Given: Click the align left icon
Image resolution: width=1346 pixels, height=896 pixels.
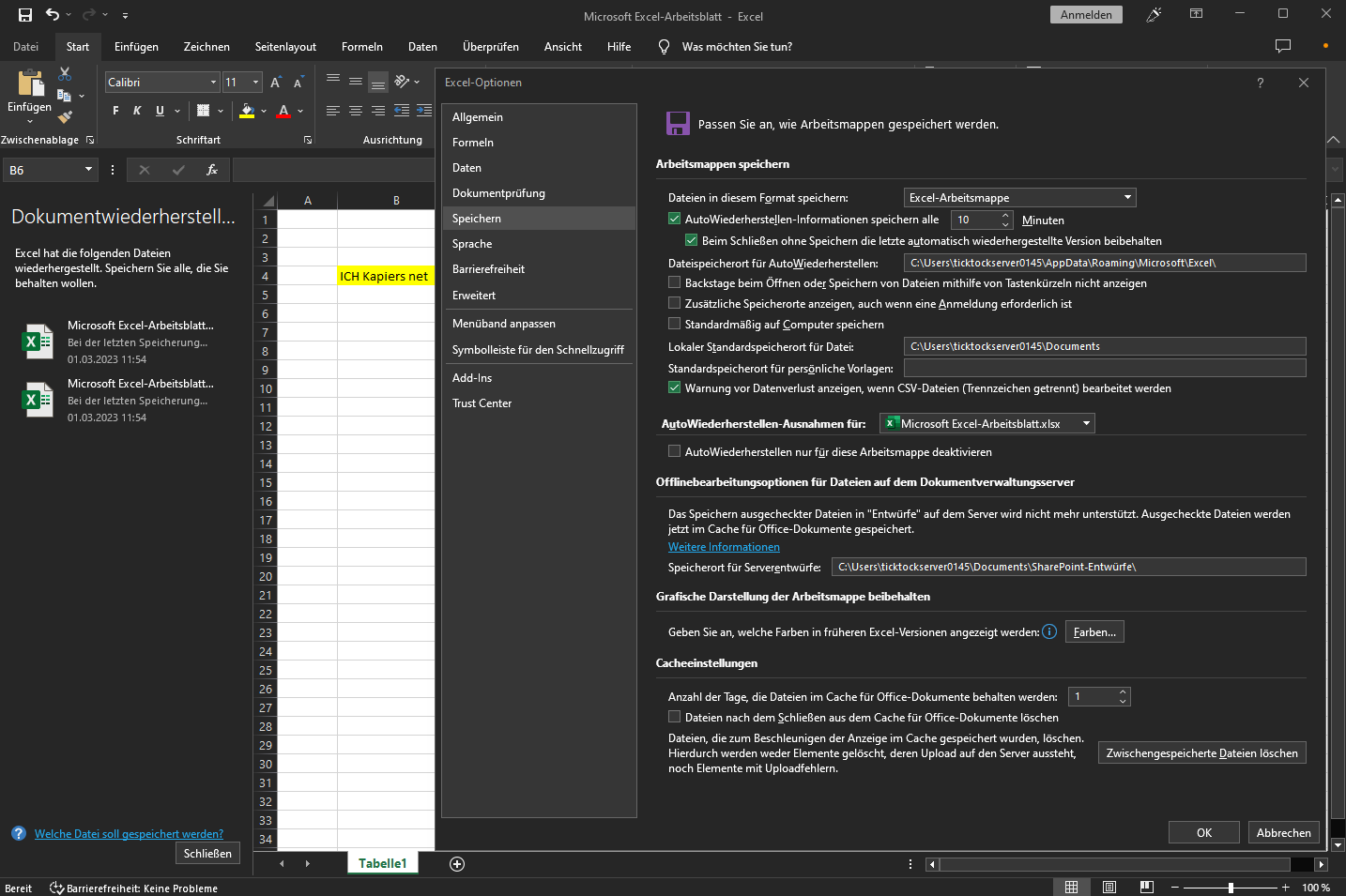Looking at the screenshot, I should click(x=333, y=111).
